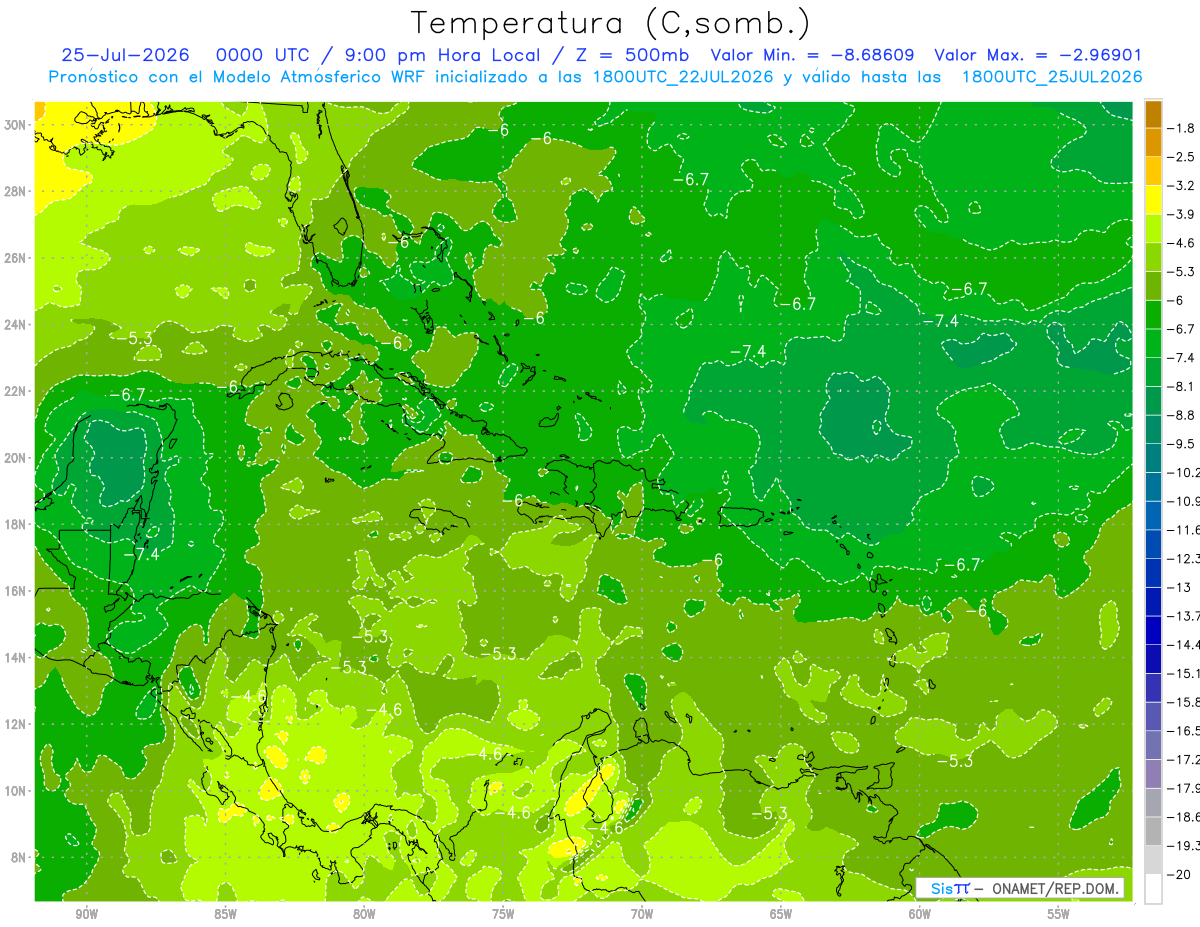Click the '-3.9' color scale tick label

click(1182, 214)
